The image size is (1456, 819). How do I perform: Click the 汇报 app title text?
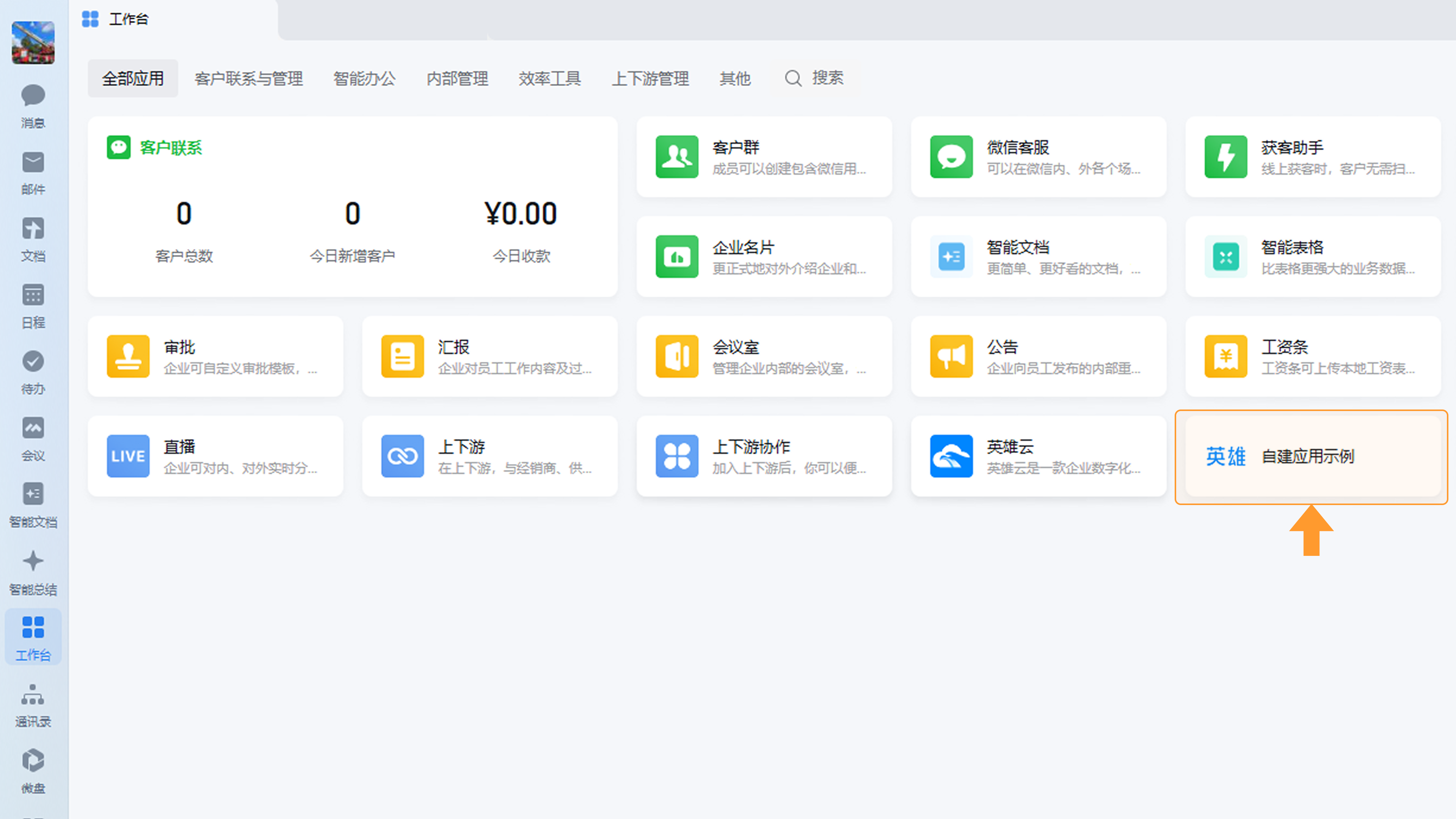click(453, 347)
